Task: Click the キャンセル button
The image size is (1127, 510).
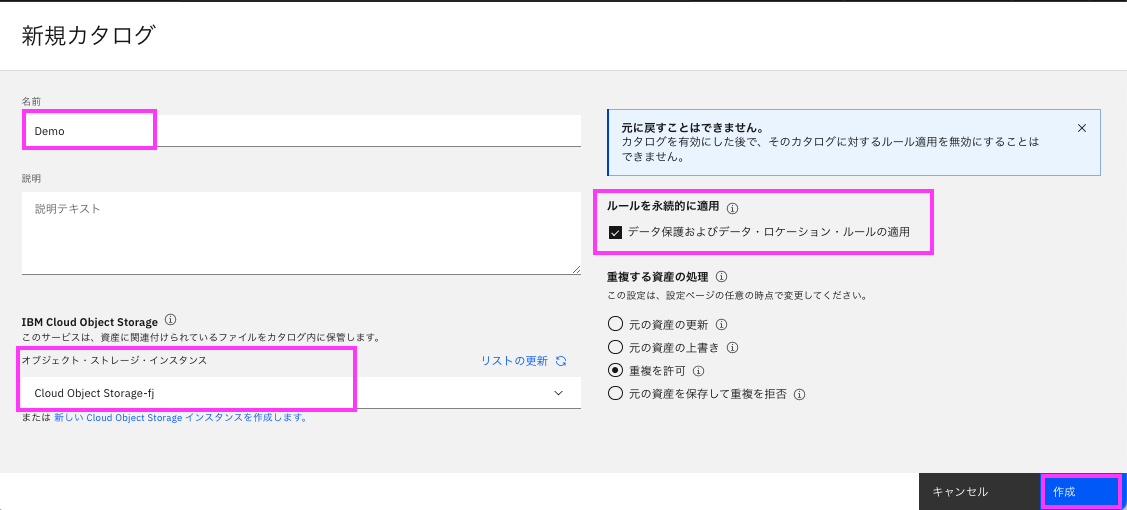Action: pyautogui.click(x=980, y=492)
